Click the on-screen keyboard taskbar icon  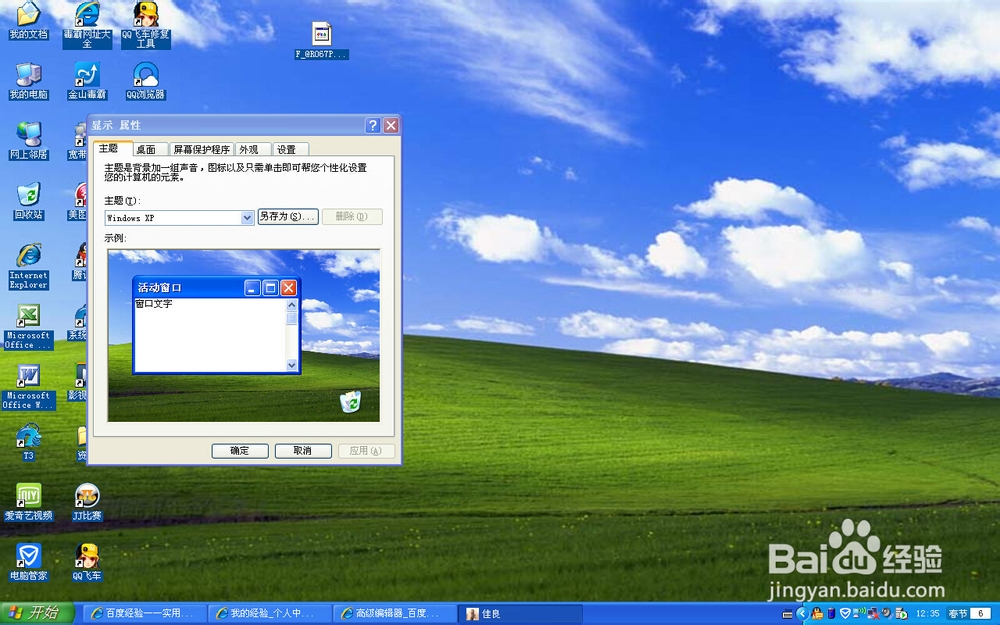click(x=787, y=614)
